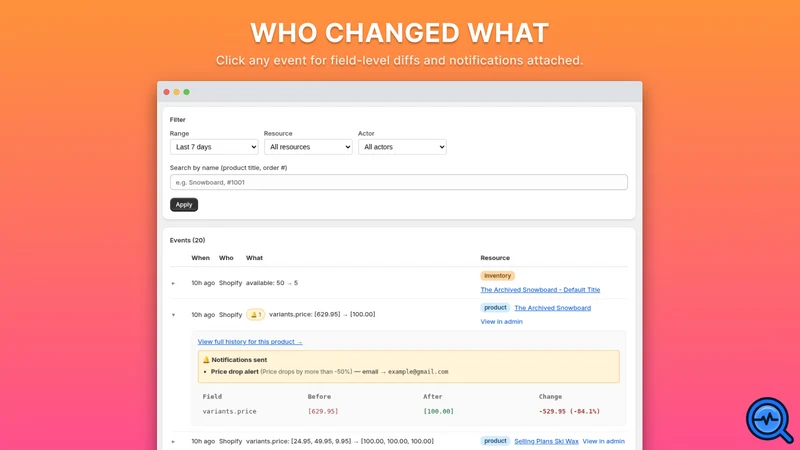The height and width of the screenshot is (450, 800).
Task: Click the 'When' column header
Action: 201,258
